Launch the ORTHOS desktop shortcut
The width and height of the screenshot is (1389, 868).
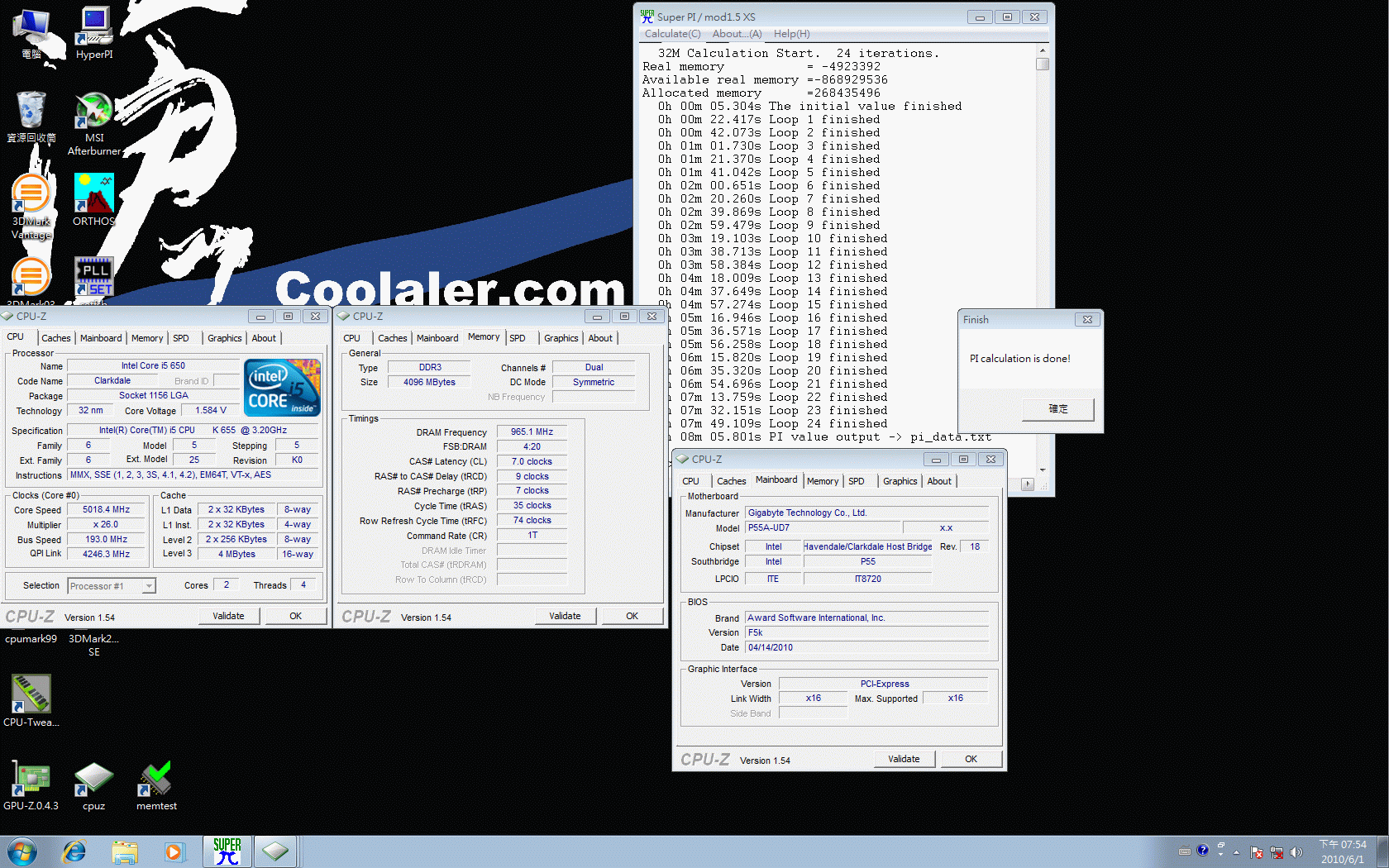tap(94, 199)
